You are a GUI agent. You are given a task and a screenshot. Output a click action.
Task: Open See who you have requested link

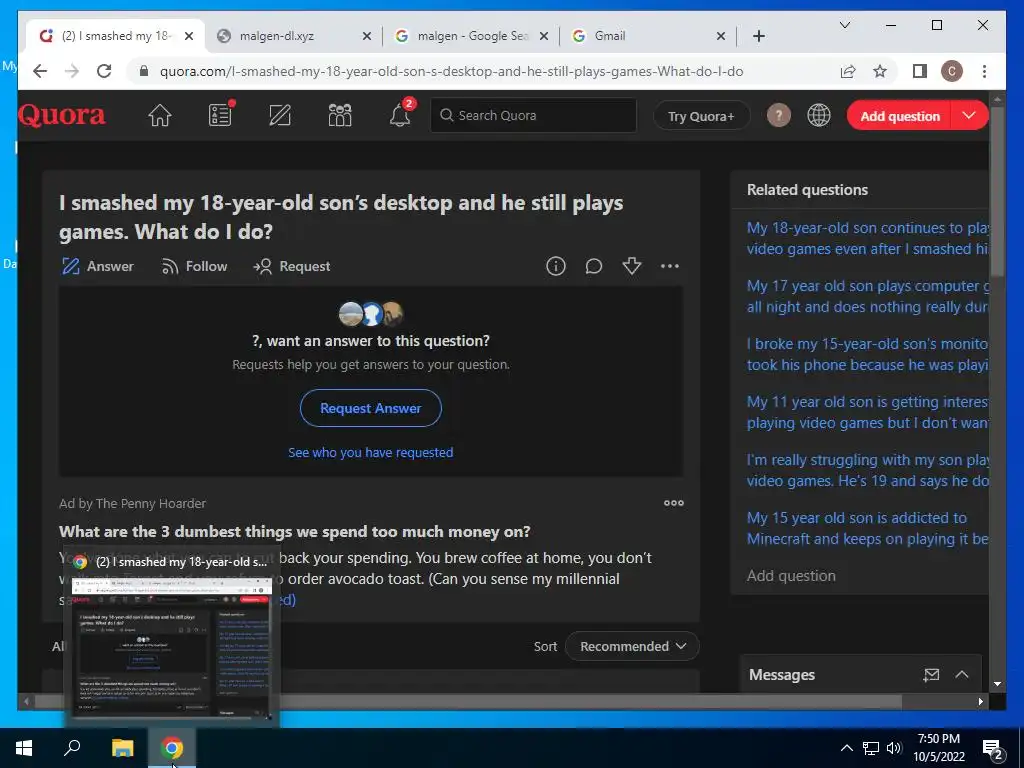370,453
